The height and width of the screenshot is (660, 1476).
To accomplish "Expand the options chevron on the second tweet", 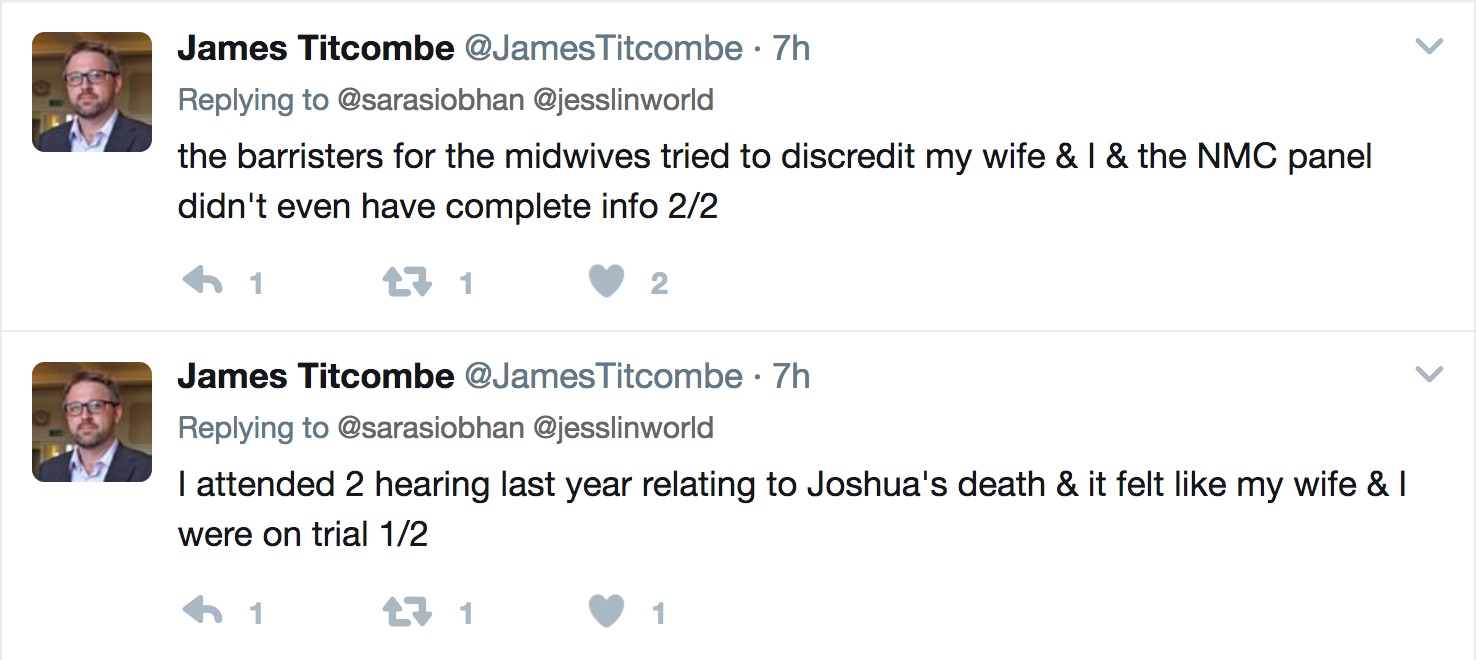I will [1430, 375].
